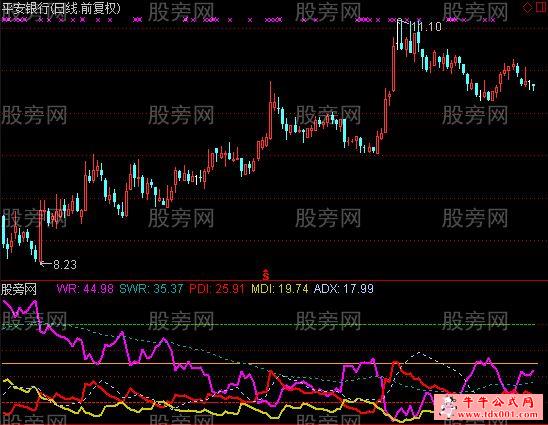The height and width of the screenshot is (425, 548).
Task: Click the red divider between chart and indicator
Action: coord(274,281)
